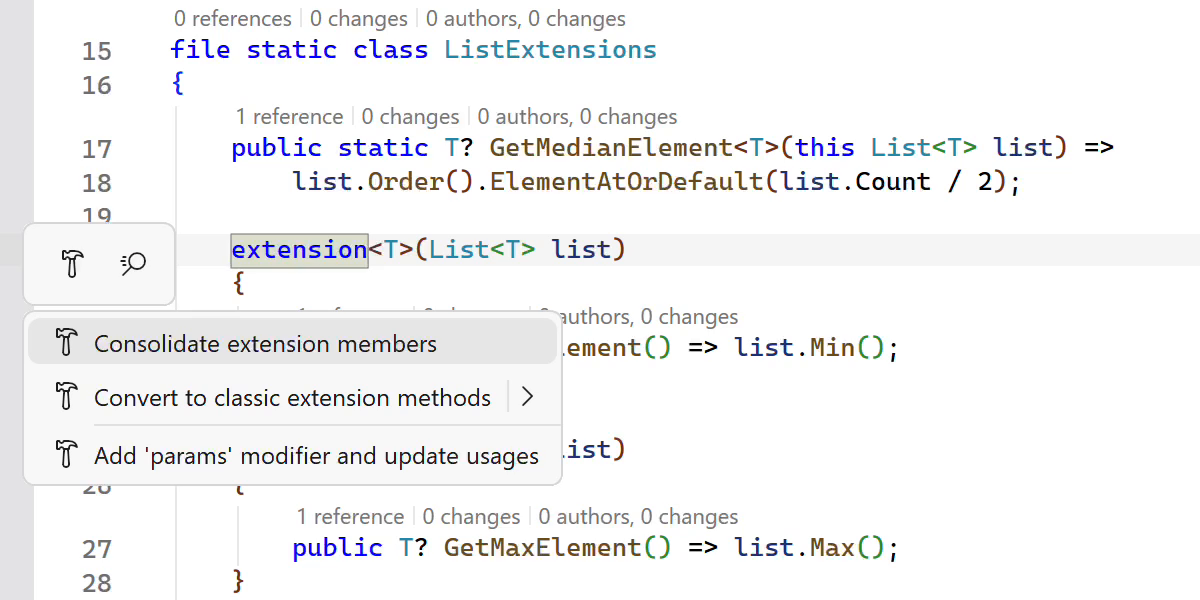
Task: Choose Convert to classic extension methods
Action: tap(292, 398)
